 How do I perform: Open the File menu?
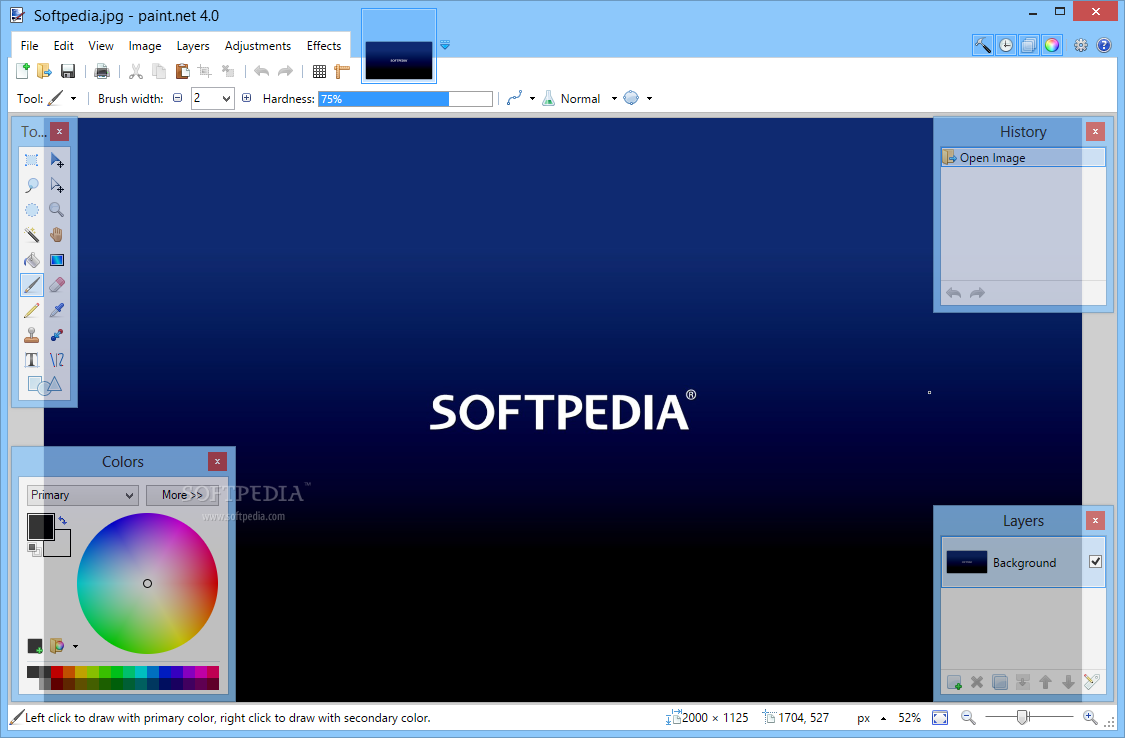29,45
